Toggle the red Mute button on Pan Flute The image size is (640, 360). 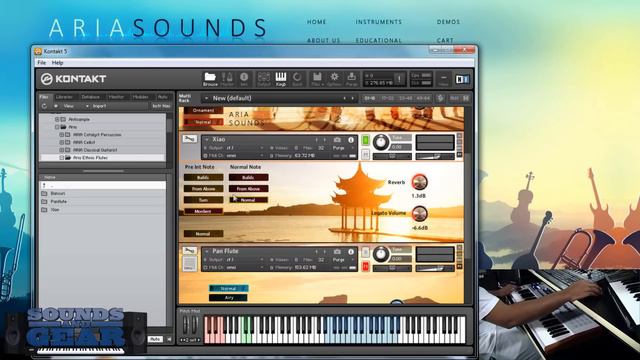[x=365, y=267]
